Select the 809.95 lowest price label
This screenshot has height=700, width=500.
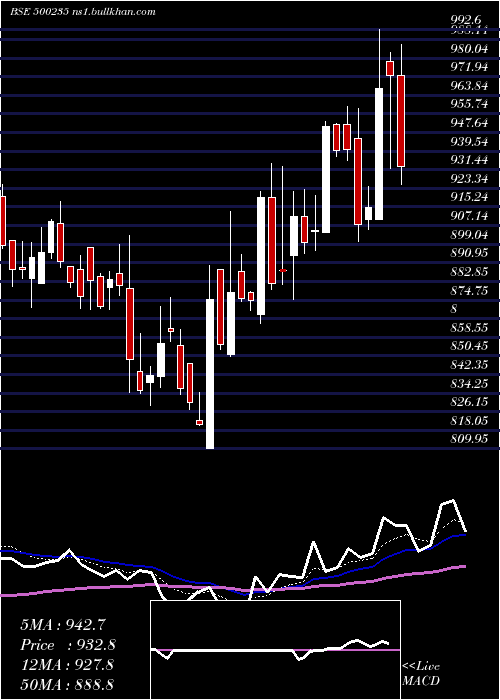[x=469, y=439]
